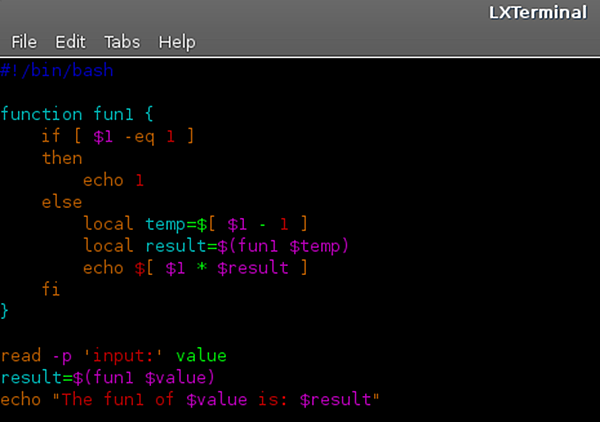
Task: Place cursor on "function fun1 {" line
Action: [x=78, y=114]
